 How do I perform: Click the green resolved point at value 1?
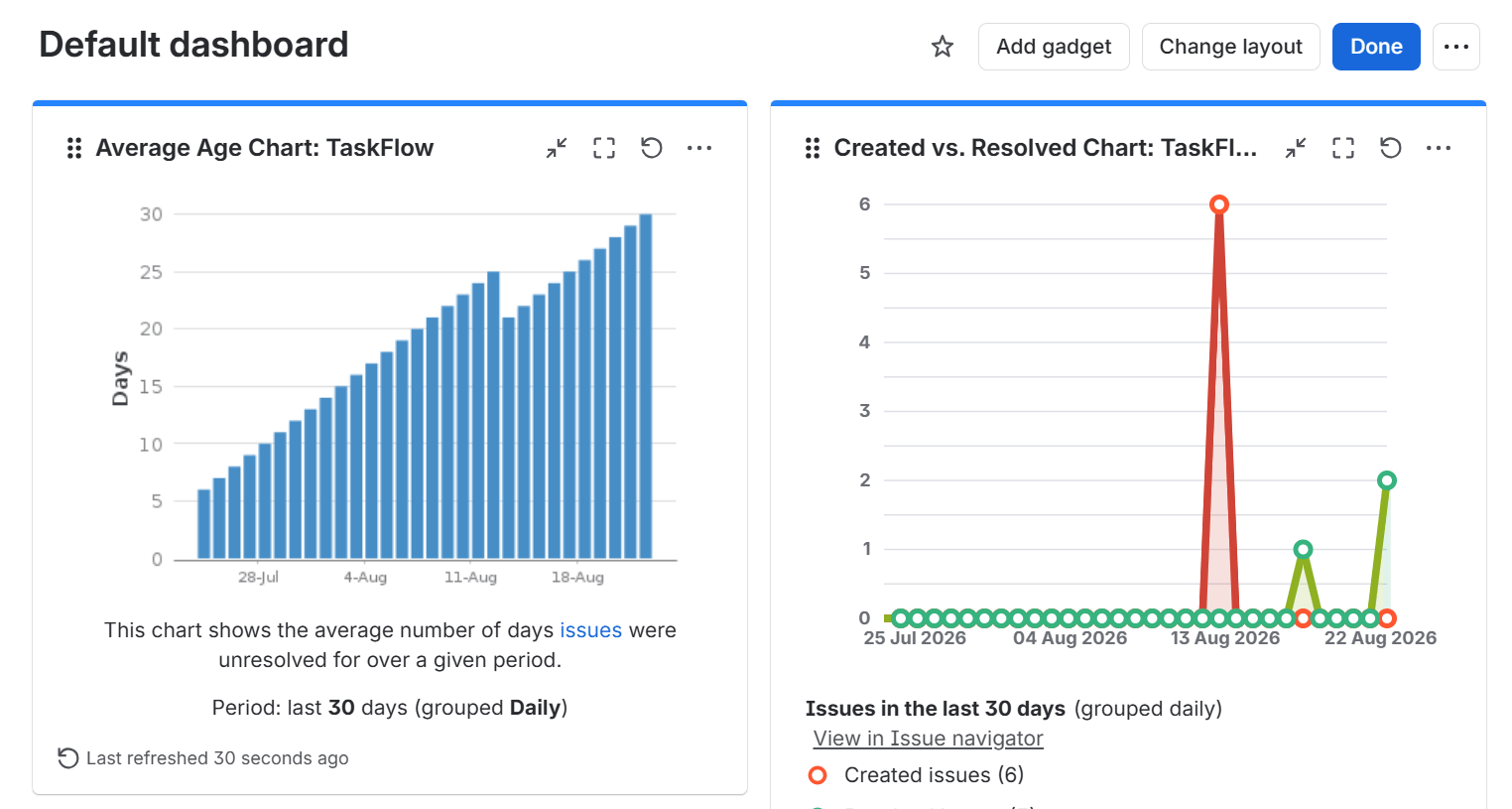pos(1304,549)
